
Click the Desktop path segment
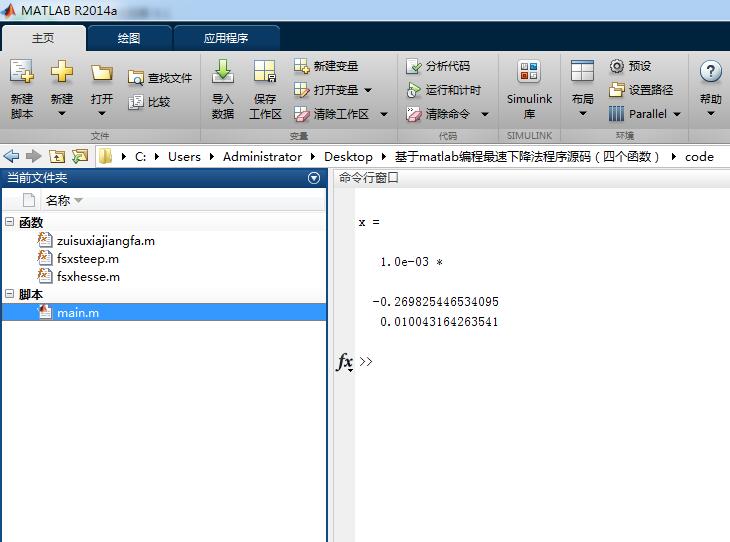point(348,156)
